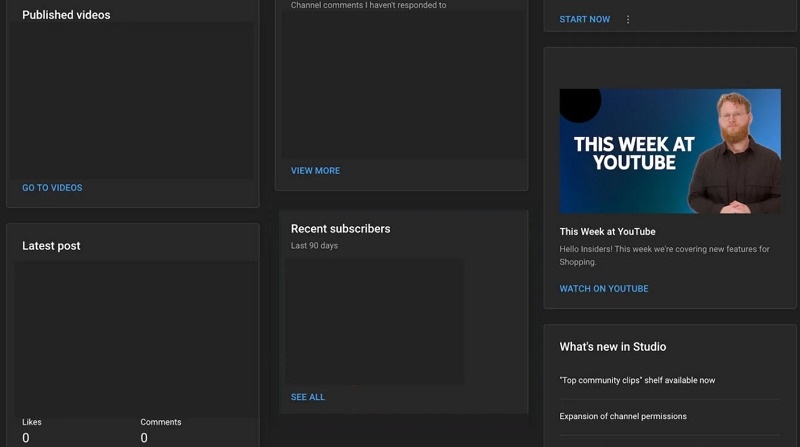Click the "Hello Insiders!" description text

click(x=664, y=255)
